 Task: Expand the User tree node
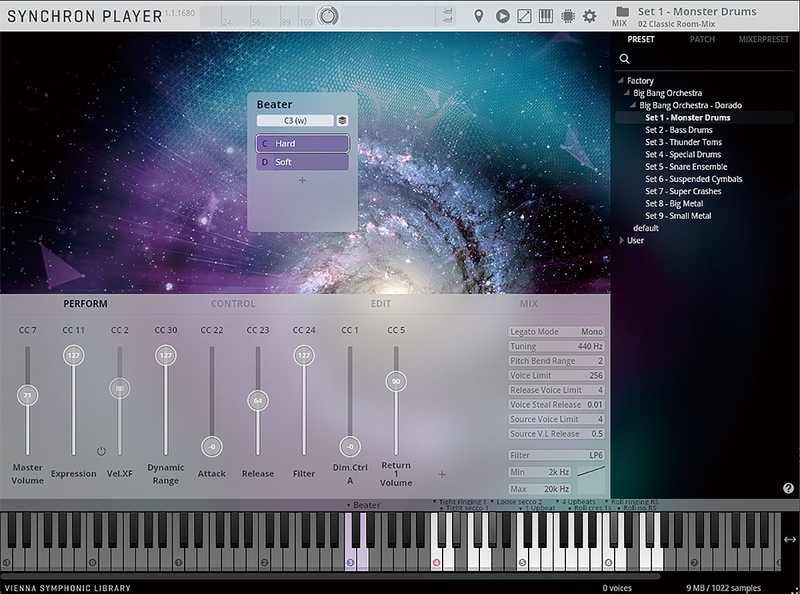click(x=621, y=240)
